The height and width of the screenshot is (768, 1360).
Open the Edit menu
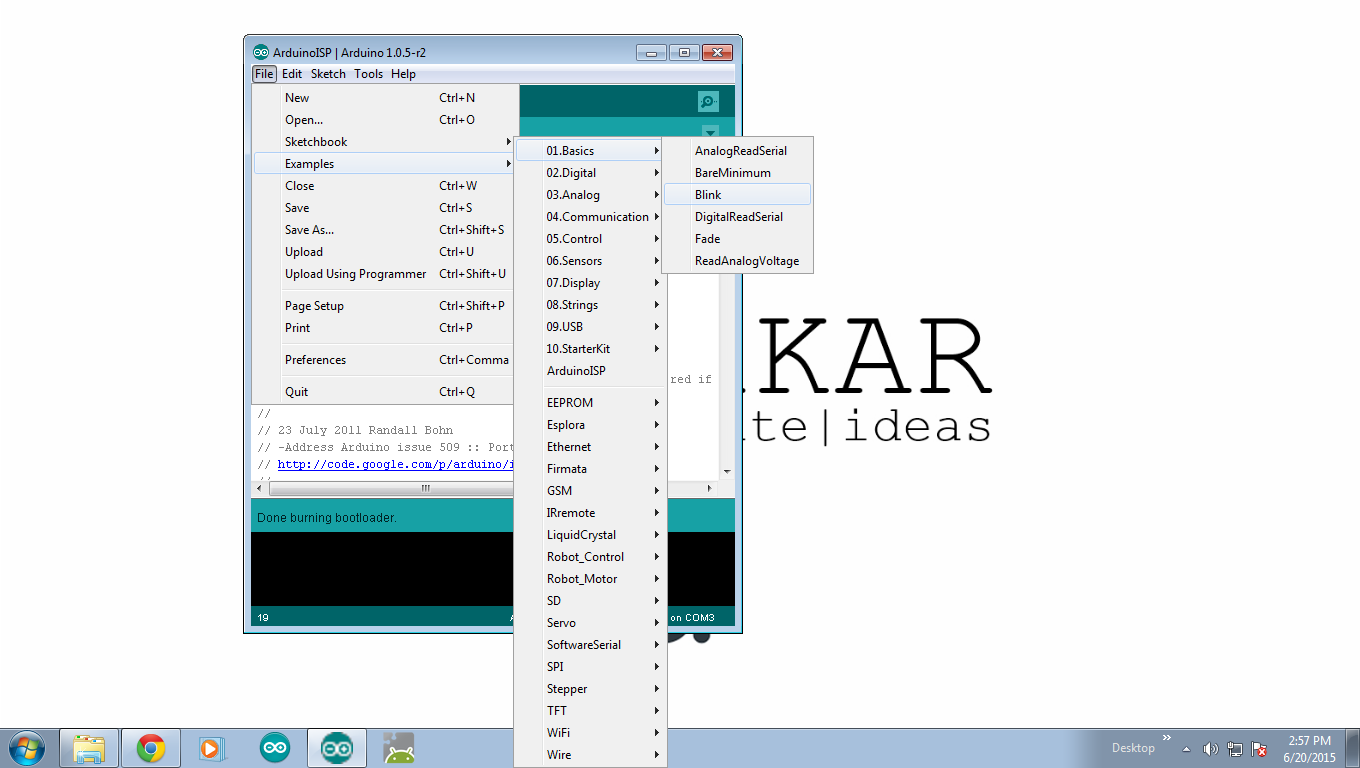click(292, 74)
